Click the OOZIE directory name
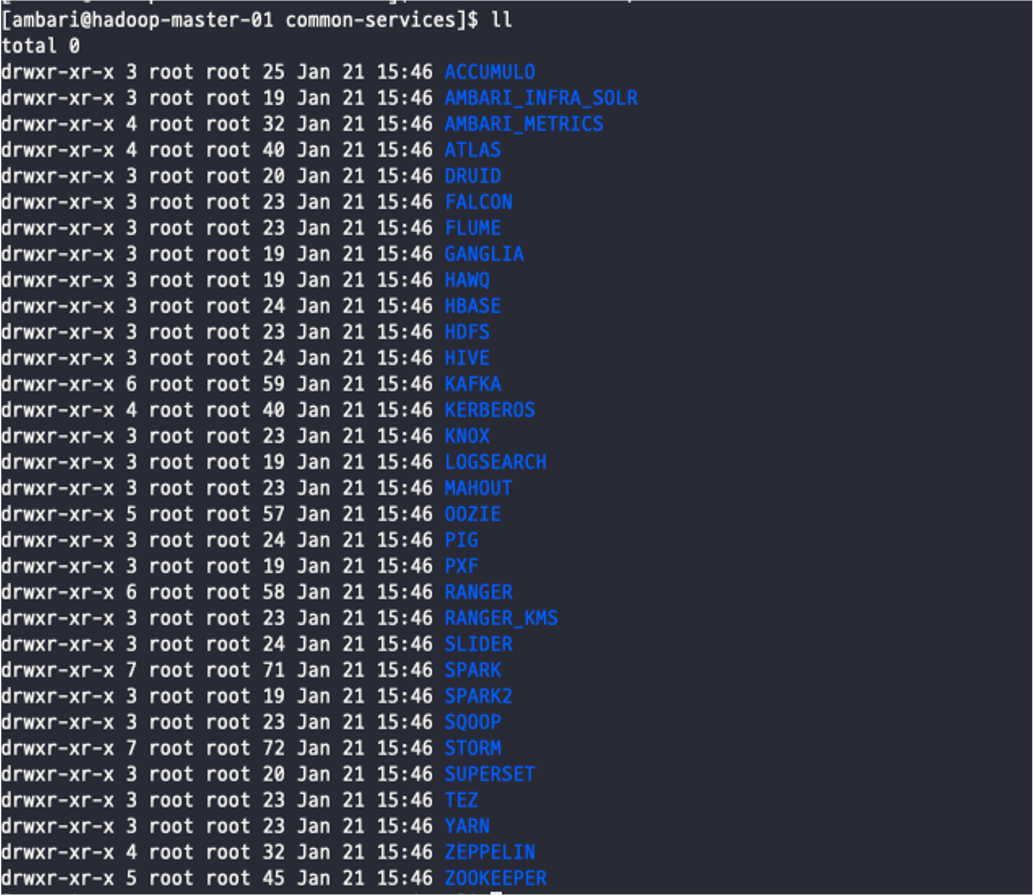 (x=473, y=514)
